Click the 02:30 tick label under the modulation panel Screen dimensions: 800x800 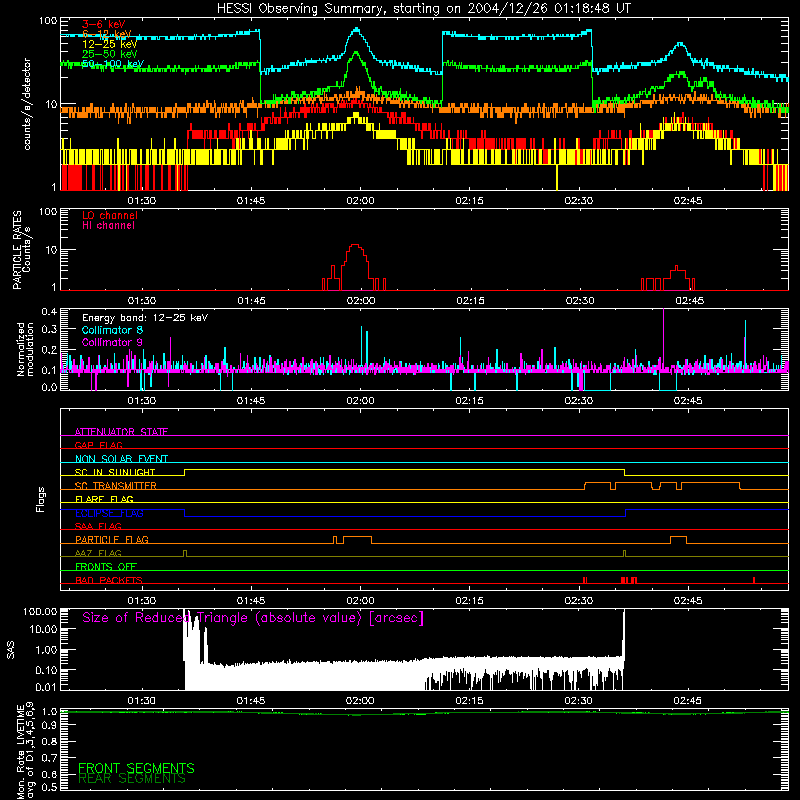click(579, 401)
